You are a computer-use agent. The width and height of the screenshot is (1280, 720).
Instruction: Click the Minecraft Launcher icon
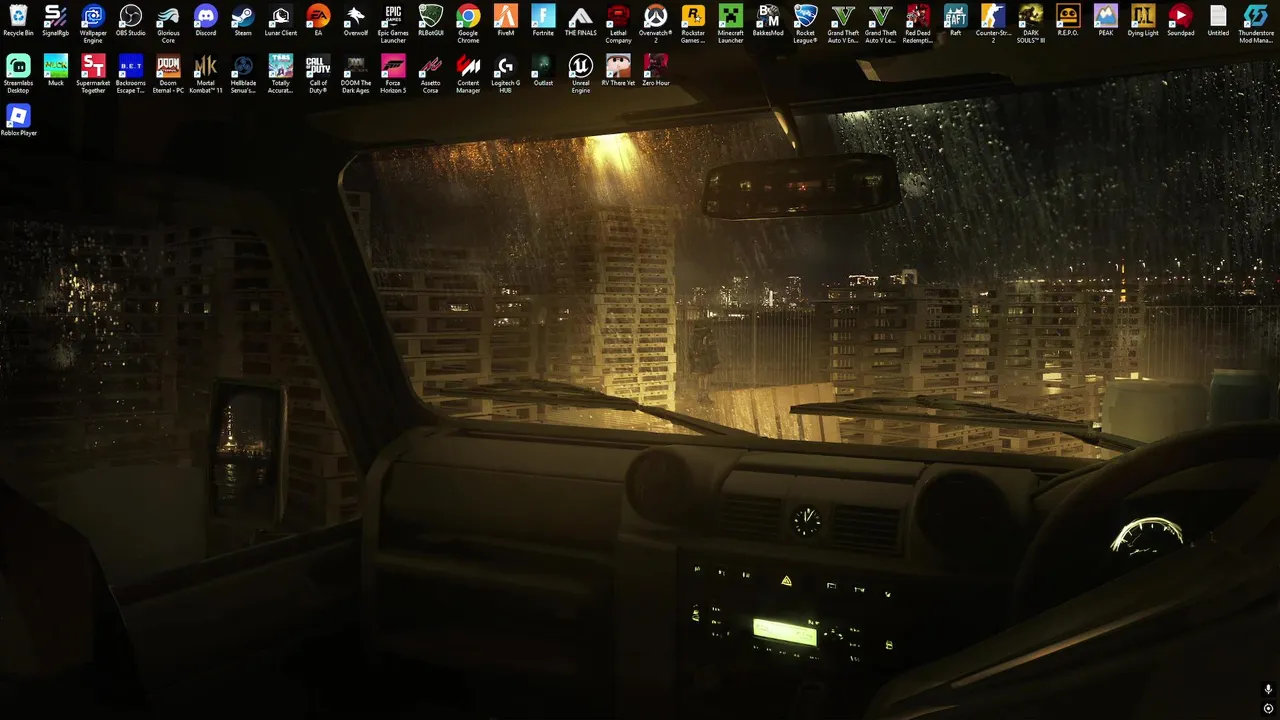(x=731, y=24)
